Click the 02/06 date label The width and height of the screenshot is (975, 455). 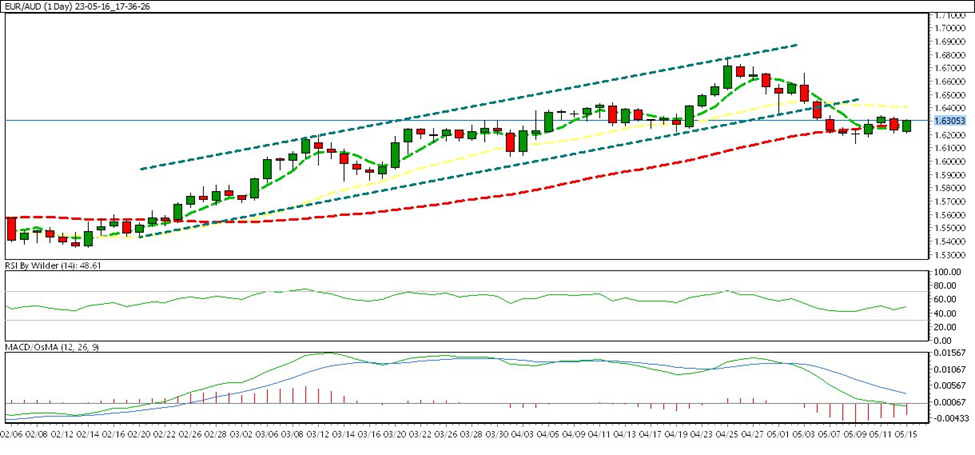[11, 434]
